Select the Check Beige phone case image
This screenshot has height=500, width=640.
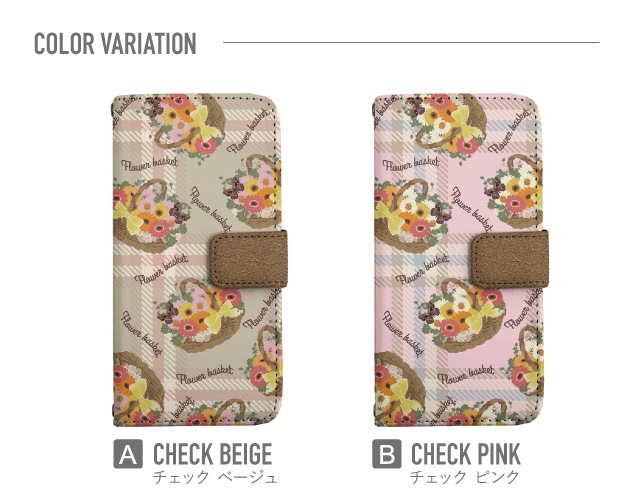coord(200,260)
